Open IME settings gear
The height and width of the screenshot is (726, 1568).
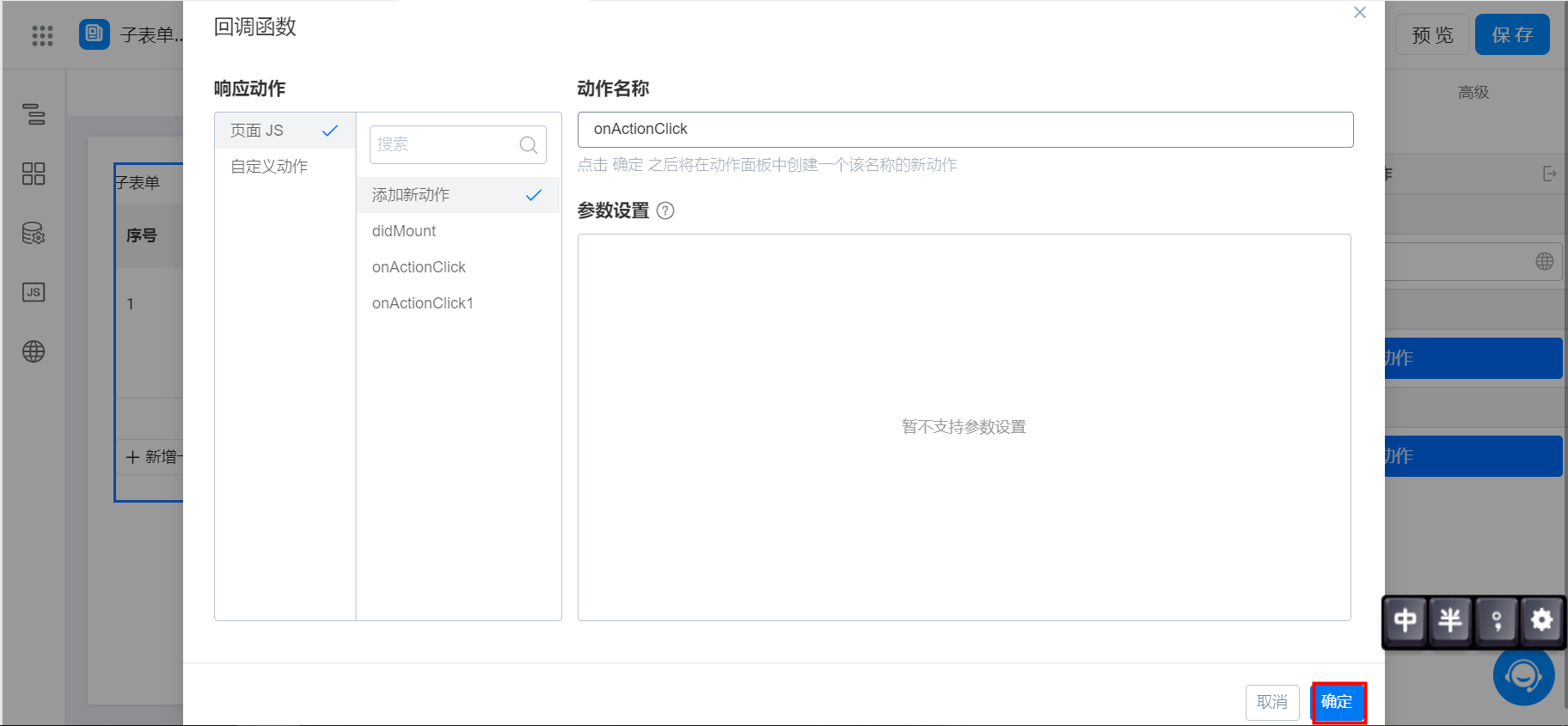(1542, 619)
